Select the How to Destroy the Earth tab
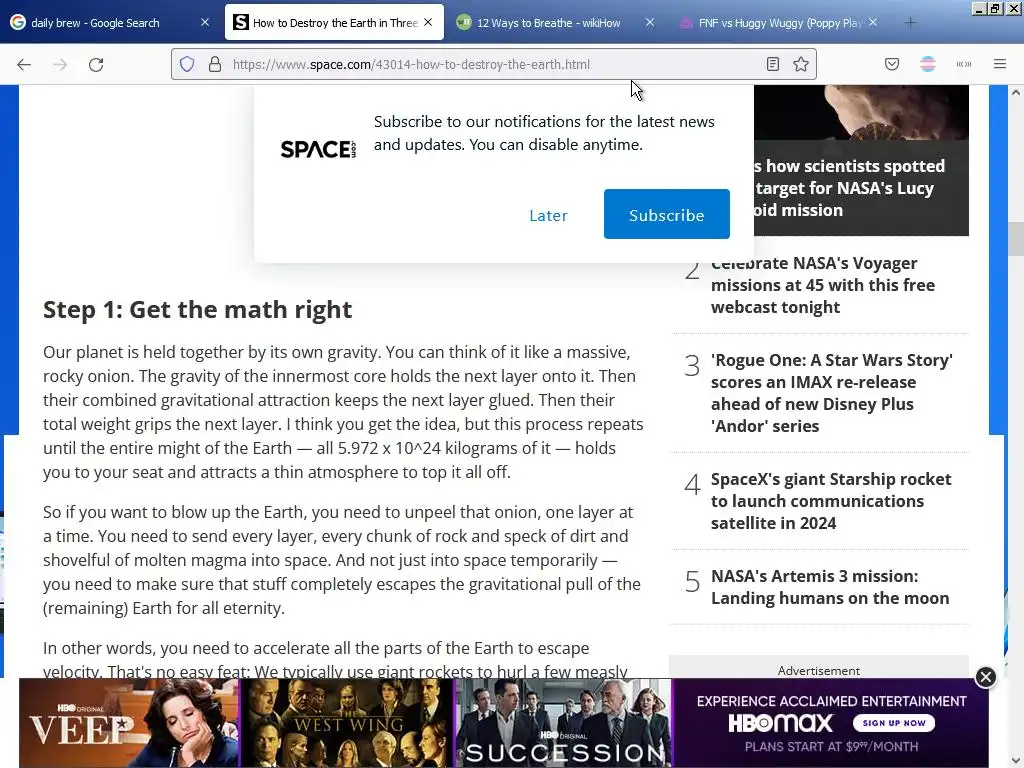Viewport: 1024px width, 768px height. (334, 22)
